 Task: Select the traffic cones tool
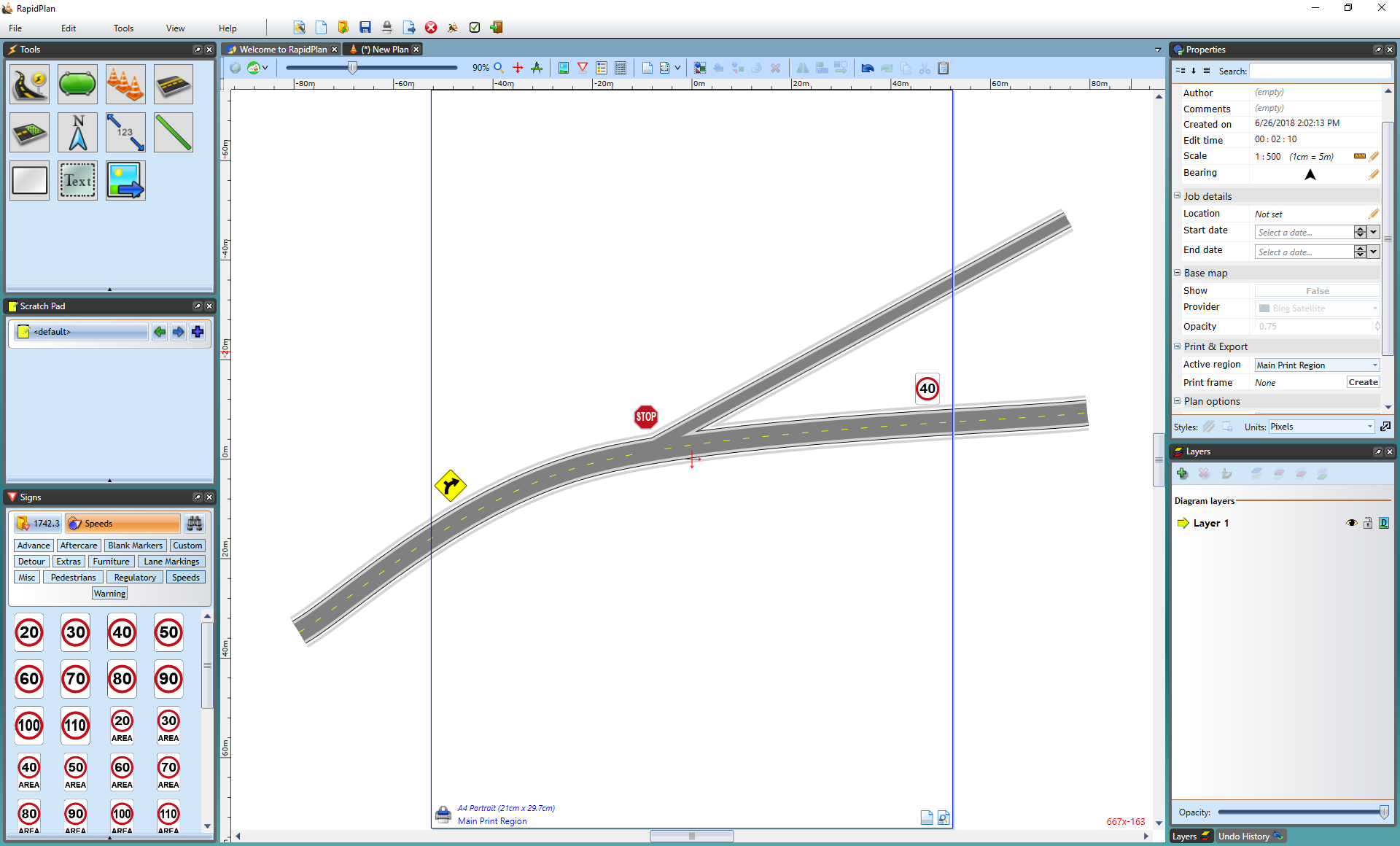pos(125,85)
